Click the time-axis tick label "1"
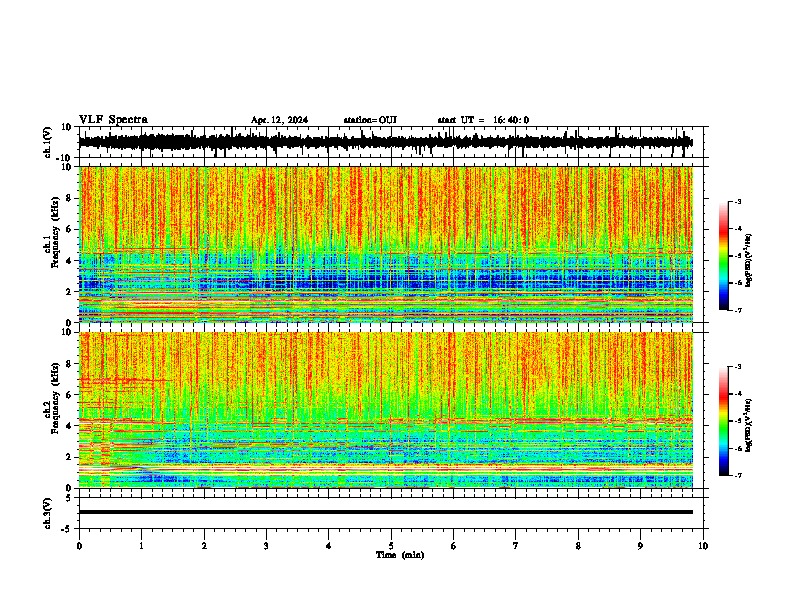This screenshot has height=612, width=792. pos(141,546)
